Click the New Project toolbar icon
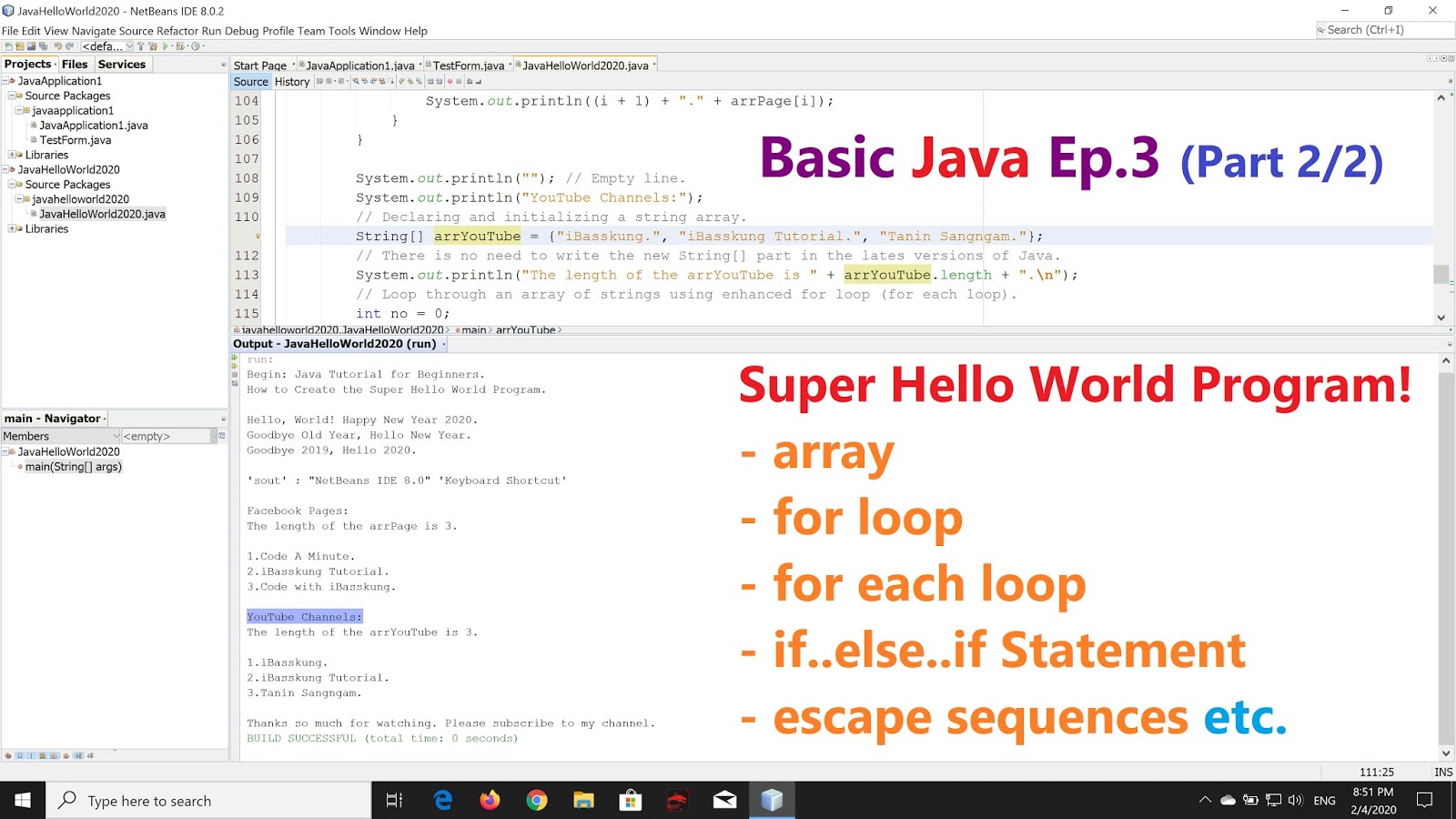1456x819 pixels. pos(20,45)
